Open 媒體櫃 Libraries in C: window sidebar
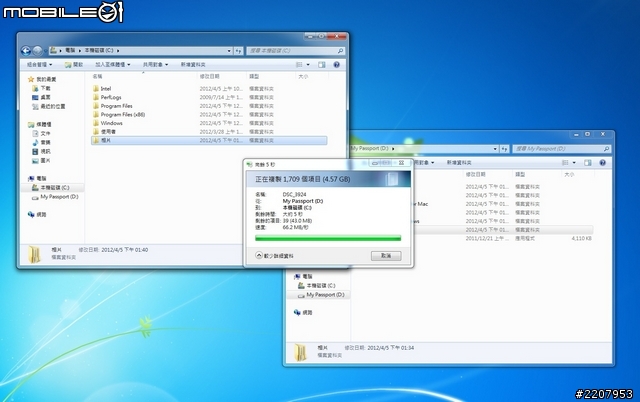This screenshot has height=402, width=640. coord(40,124)
